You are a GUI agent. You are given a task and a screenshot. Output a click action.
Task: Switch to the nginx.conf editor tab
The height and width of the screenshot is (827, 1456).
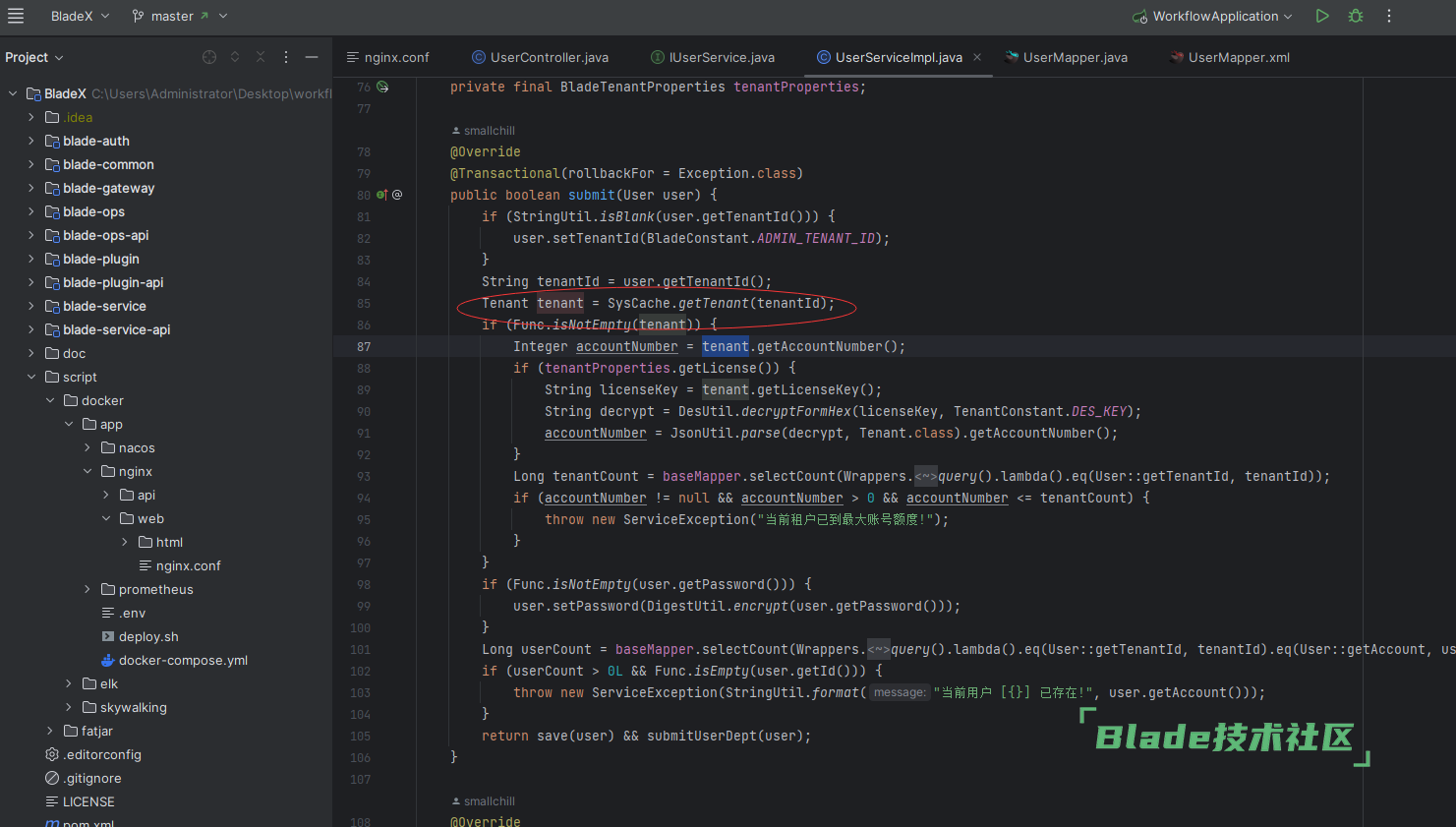388,57
